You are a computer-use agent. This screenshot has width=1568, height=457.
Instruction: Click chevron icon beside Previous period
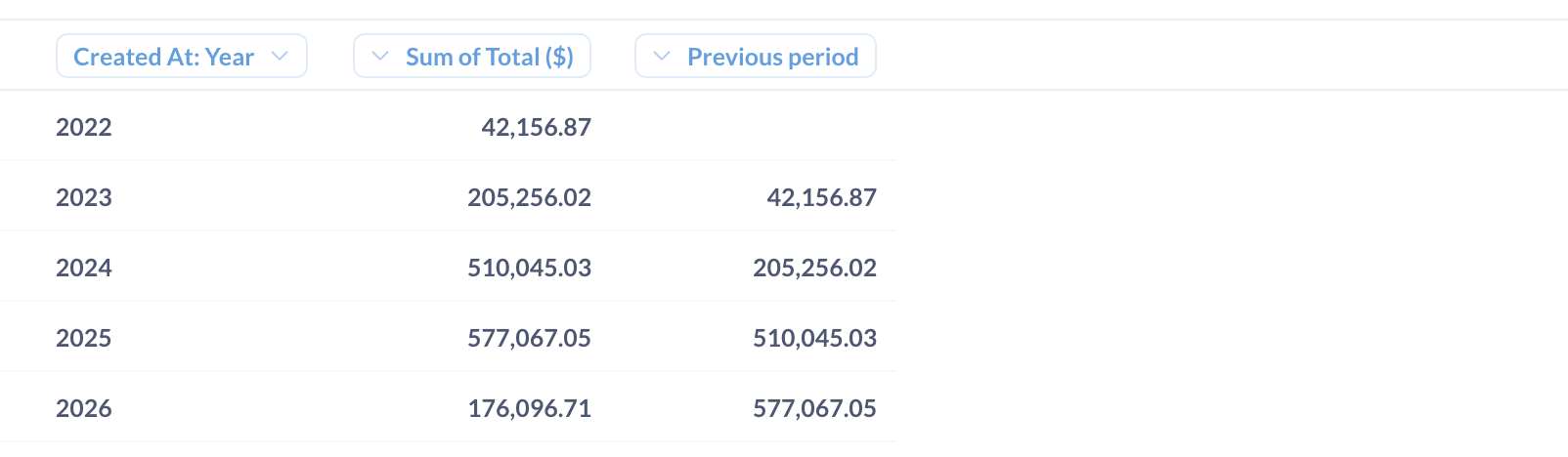tap(662, 57)
